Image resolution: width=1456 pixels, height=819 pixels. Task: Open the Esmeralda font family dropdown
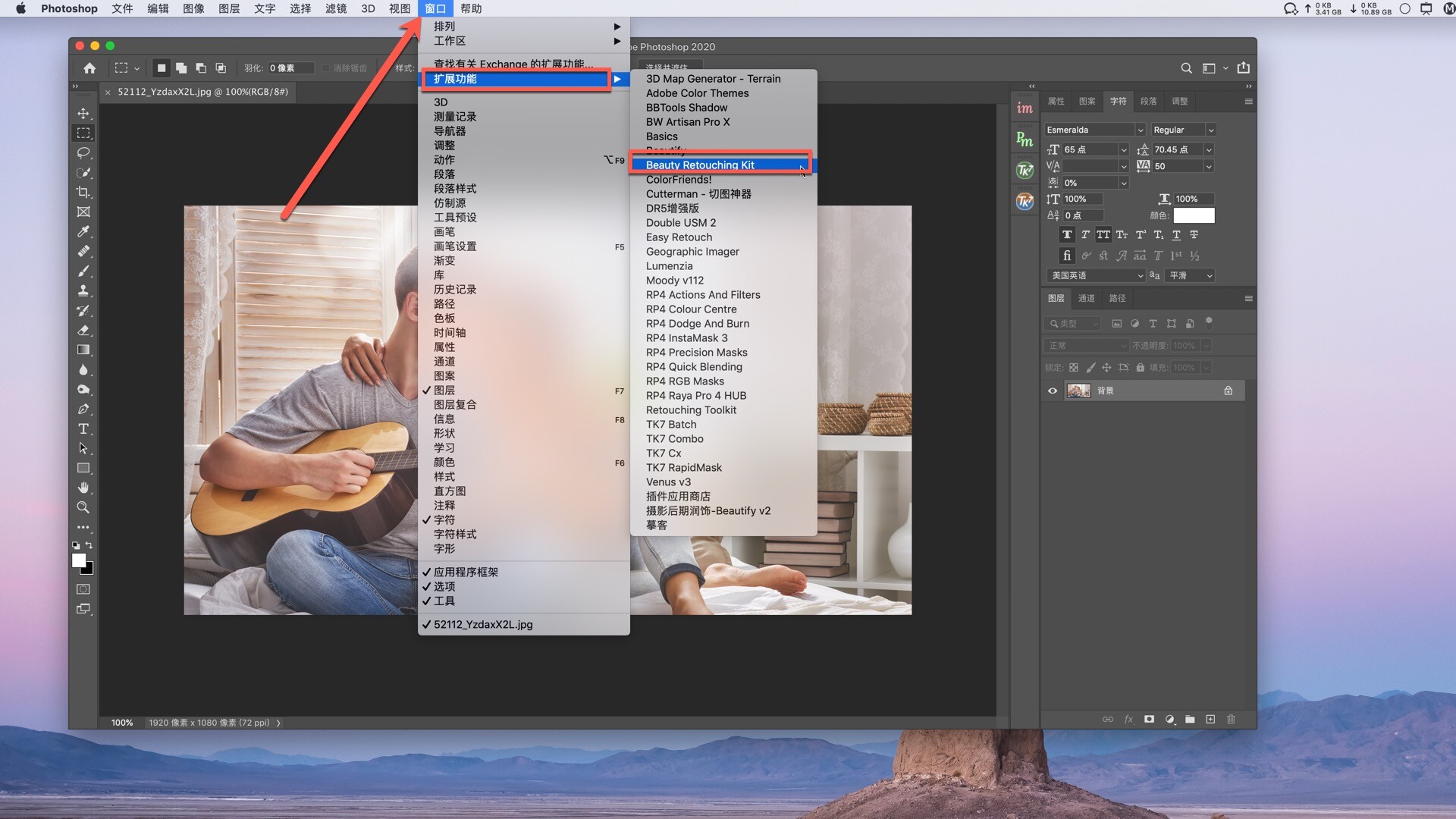pos(1140,130)
